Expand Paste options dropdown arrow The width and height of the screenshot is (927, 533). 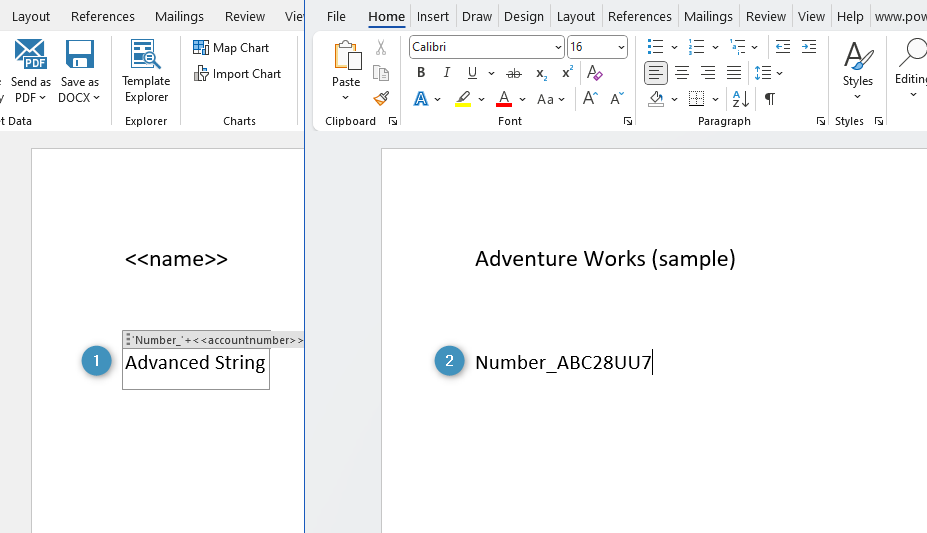(x=345, y=98)
